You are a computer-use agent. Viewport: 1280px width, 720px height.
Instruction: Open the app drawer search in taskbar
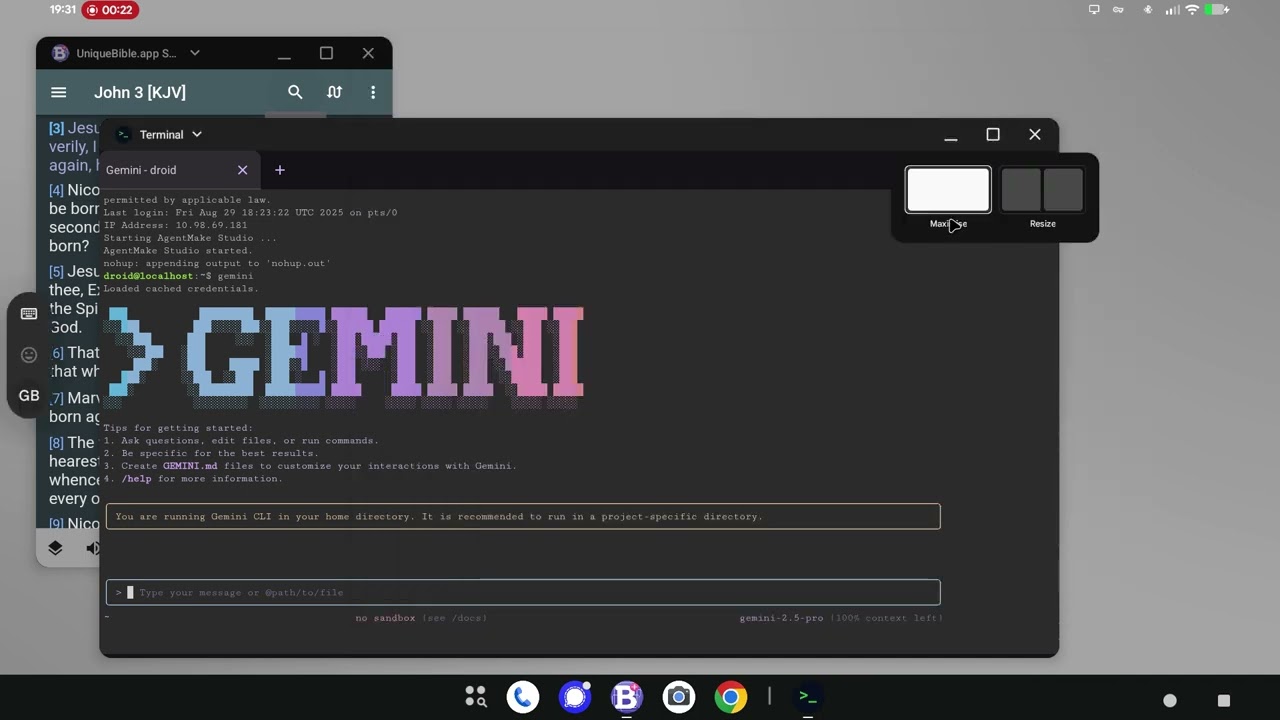point(476,697)
